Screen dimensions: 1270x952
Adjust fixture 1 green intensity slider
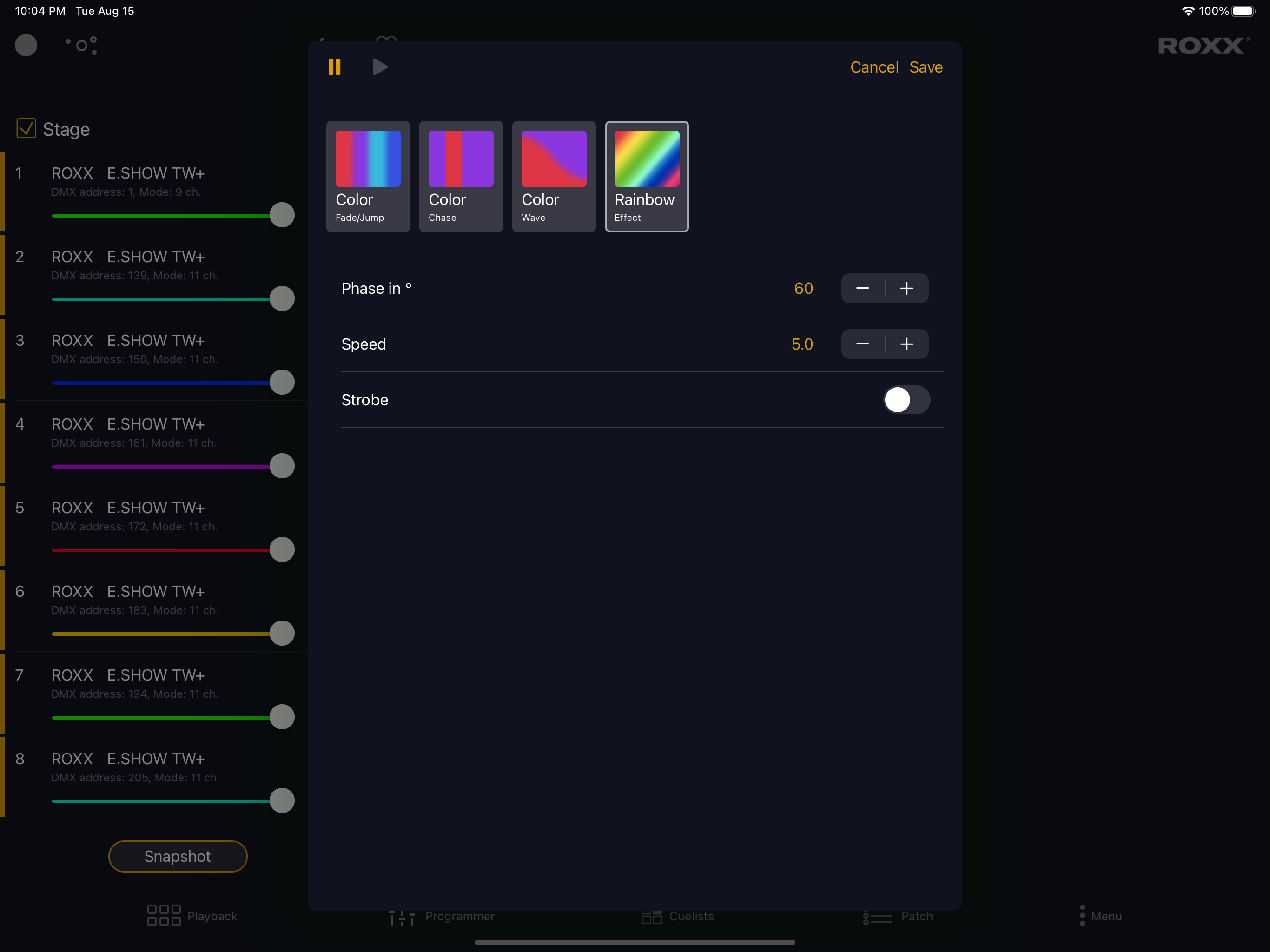[x=173, y=215]
